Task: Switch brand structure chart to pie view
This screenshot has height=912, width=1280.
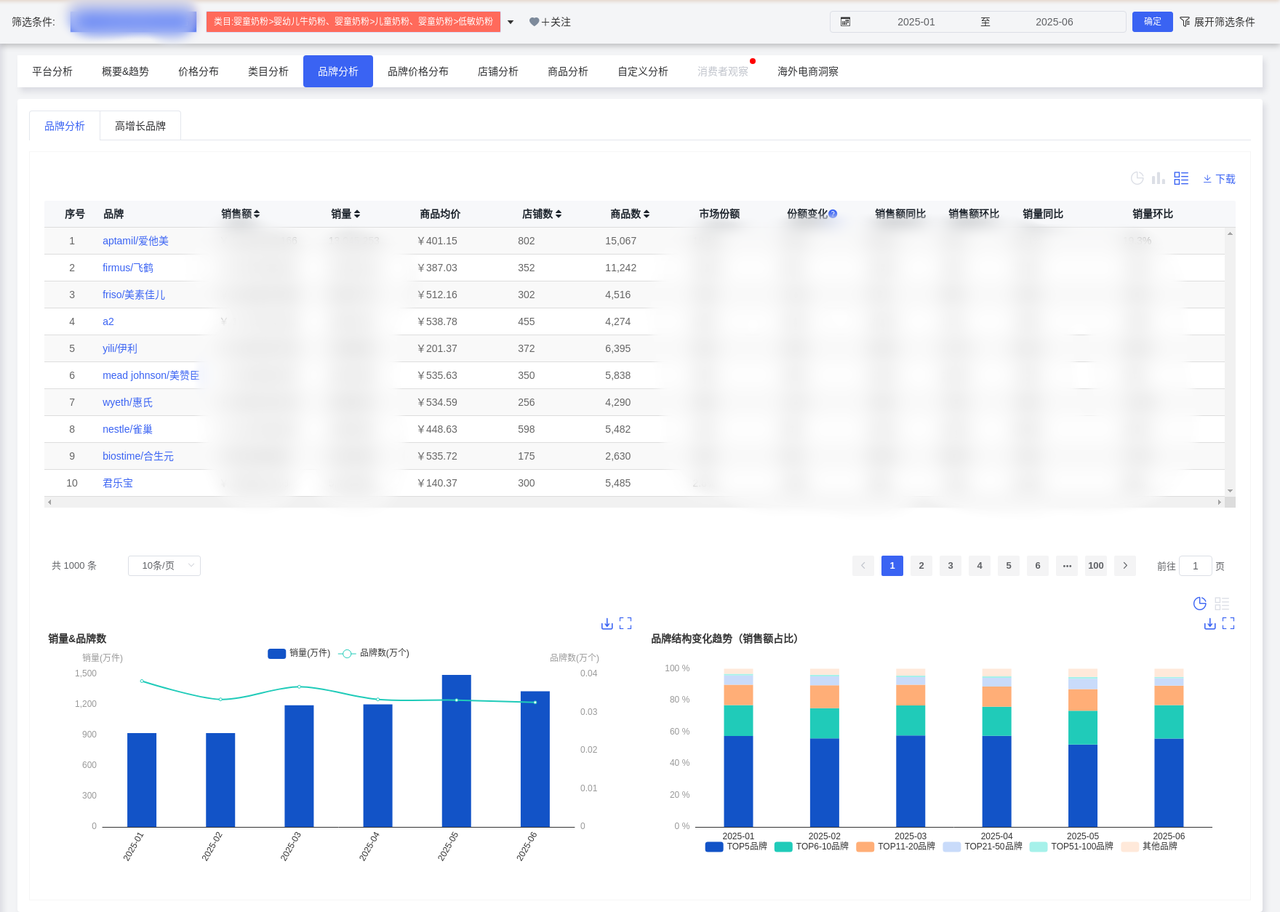Action: click(1200, 604)
